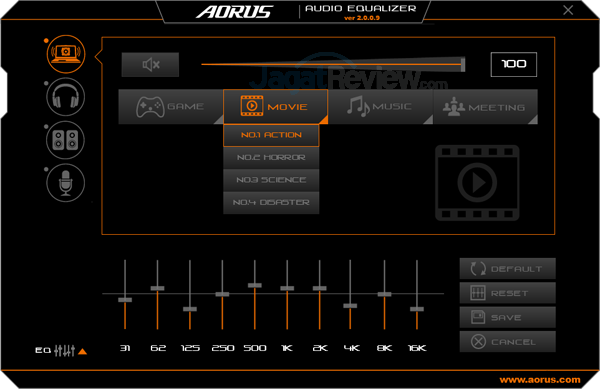600x389 pixels.
Task: Click the AORUS logo
Action: pyautogui.click(x=235, y=12)
